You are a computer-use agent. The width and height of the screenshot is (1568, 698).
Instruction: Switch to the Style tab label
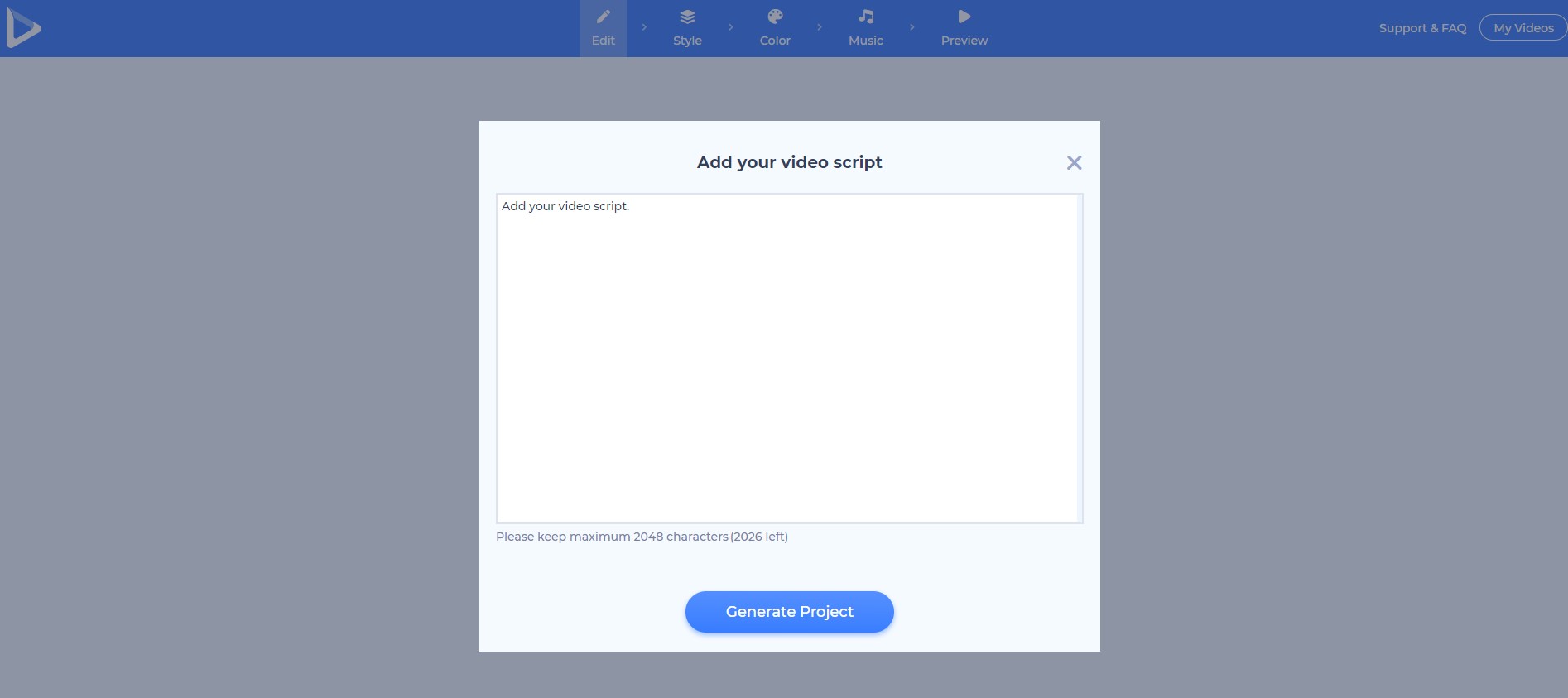coord(687,41)
